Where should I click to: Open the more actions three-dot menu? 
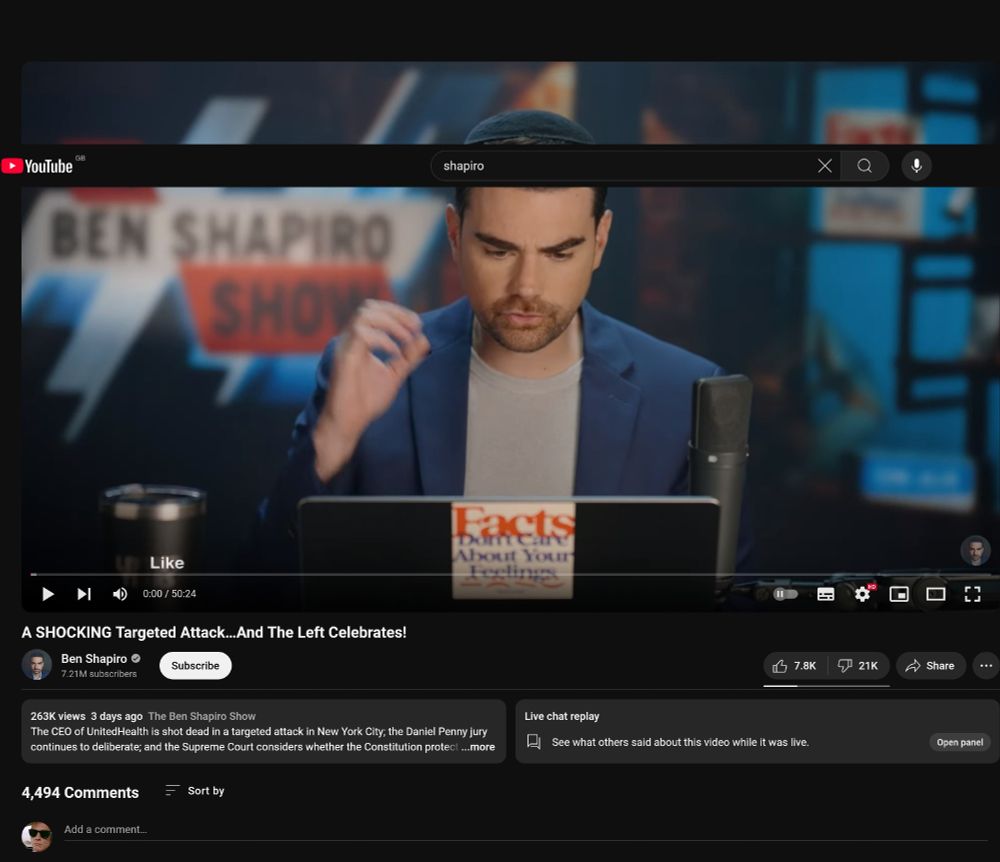tap(986, 666)
